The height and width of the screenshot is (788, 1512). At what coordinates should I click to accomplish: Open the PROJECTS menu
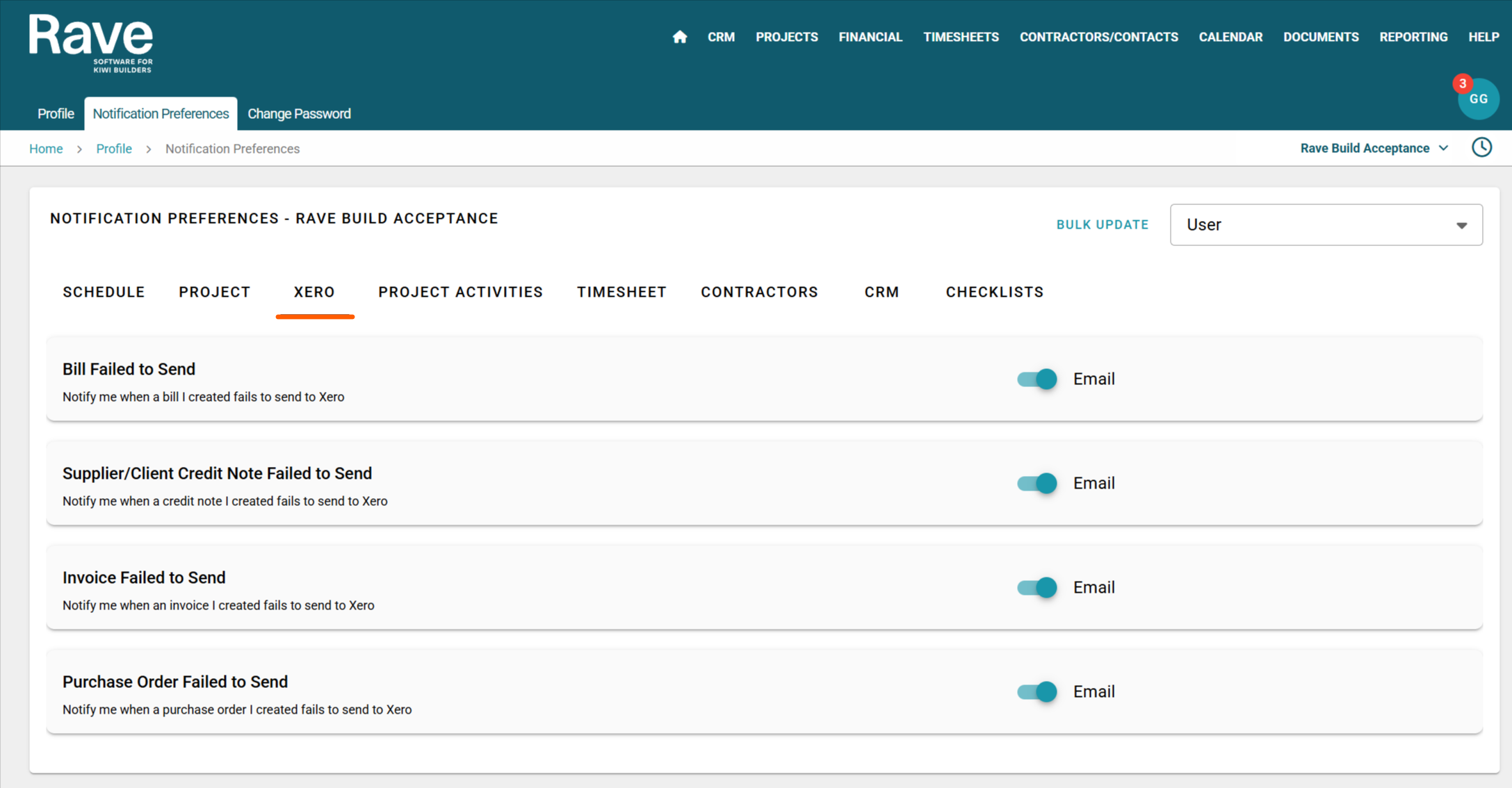tap(787, 37)
